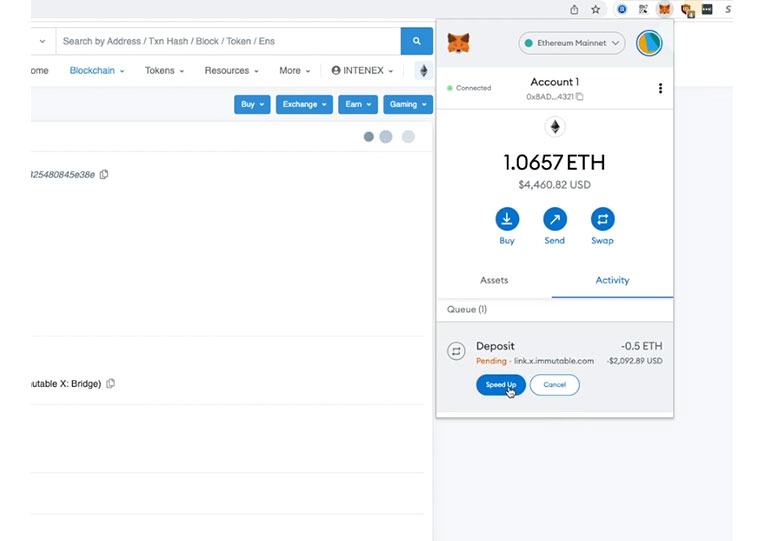Cancel the pending Deposit transaction
This screenshot has width=763, height=541.
[555, 385]
